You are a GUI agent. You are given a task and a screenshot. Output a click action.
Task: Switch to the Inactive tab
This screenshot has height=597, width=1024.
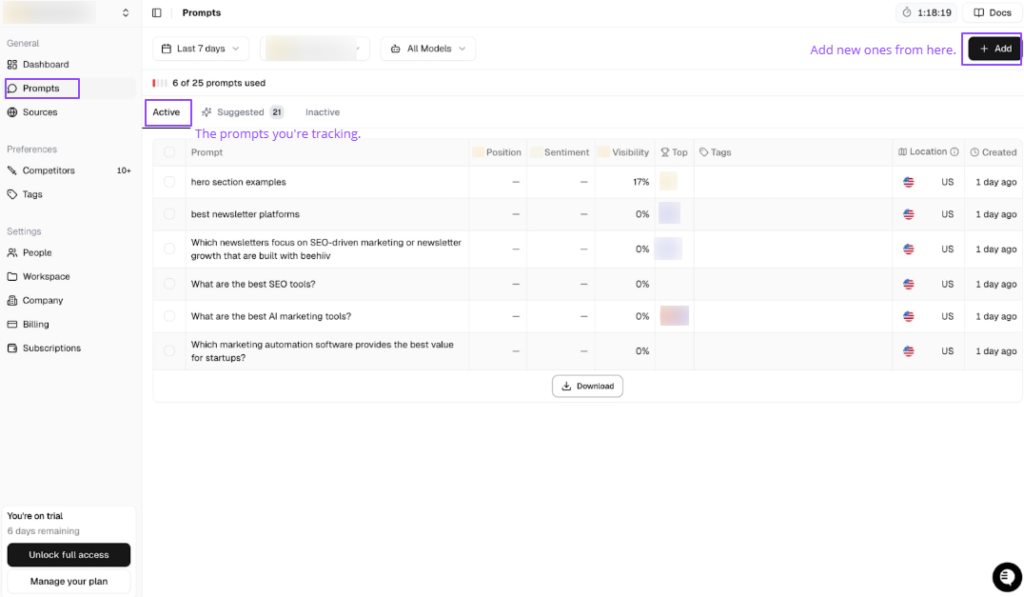[322, 113]
